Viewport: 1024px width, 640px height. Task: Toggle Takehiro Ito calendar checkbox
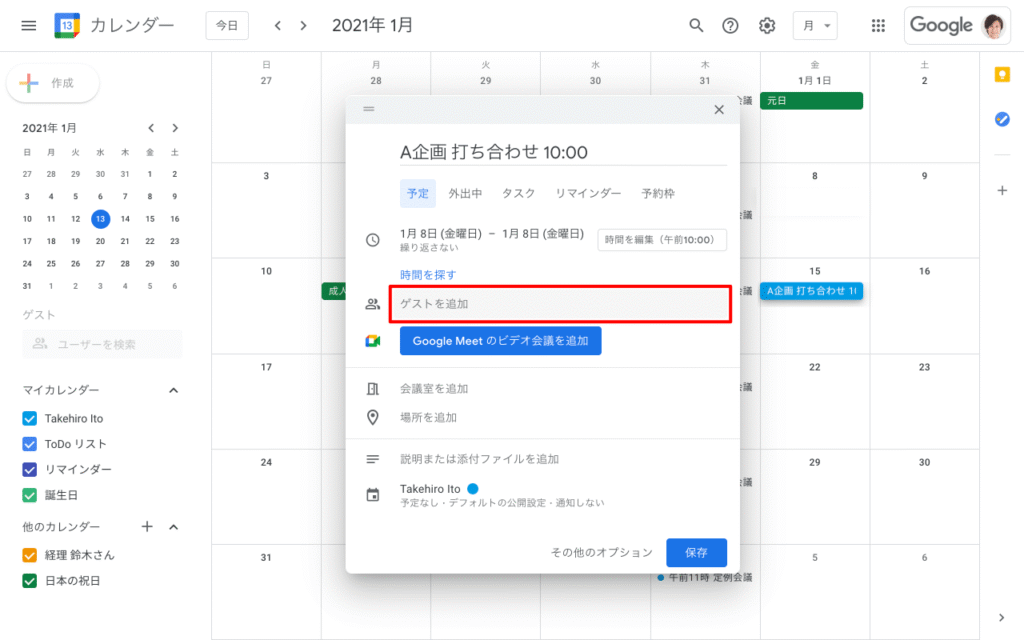click(29, 419)
